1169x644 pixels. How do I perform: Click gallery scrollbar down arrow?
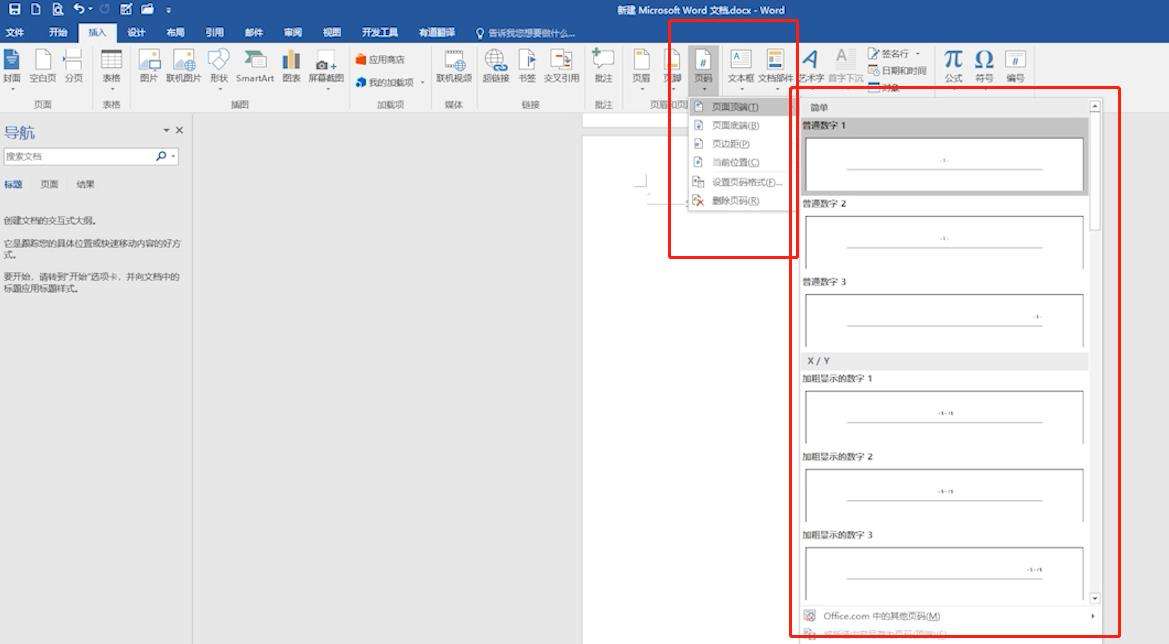point(1094,598)
